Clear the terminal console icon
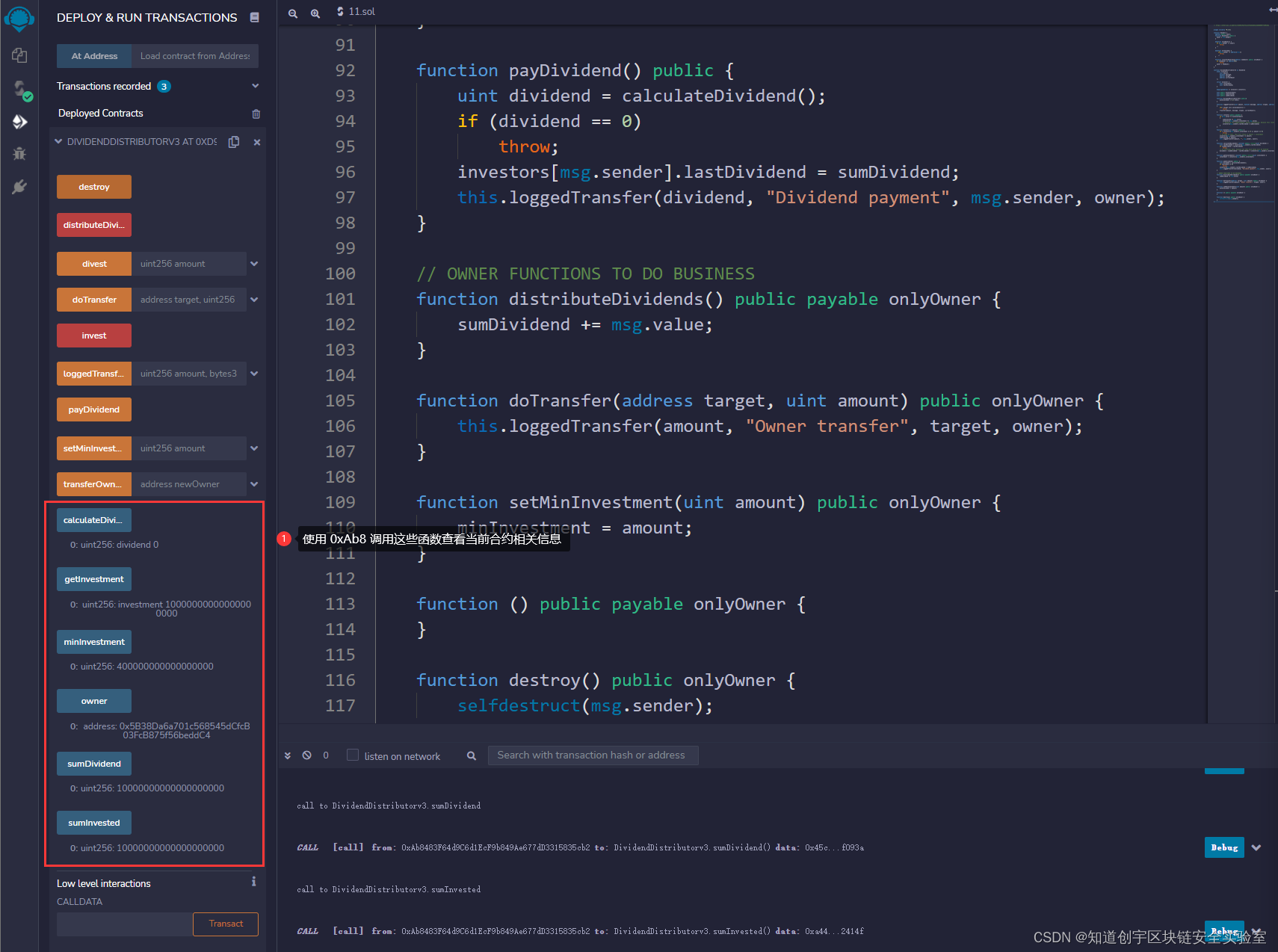Screen dimensions: 1278x952 (x=307, y=755)
